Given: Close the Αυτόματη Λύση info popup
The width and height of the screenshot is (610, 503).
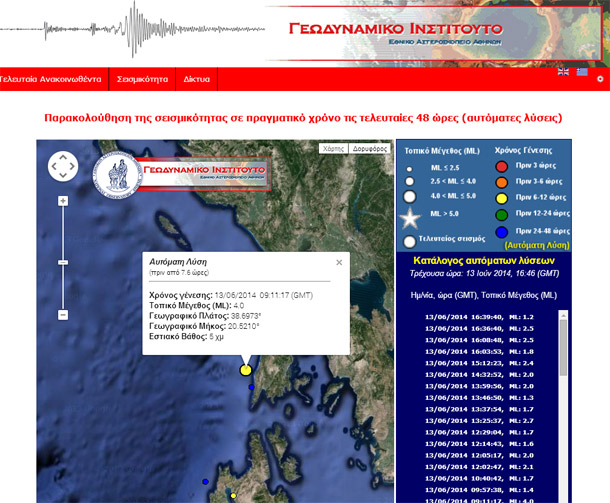Looking at the screenshot, I should [x=339, y=263].
